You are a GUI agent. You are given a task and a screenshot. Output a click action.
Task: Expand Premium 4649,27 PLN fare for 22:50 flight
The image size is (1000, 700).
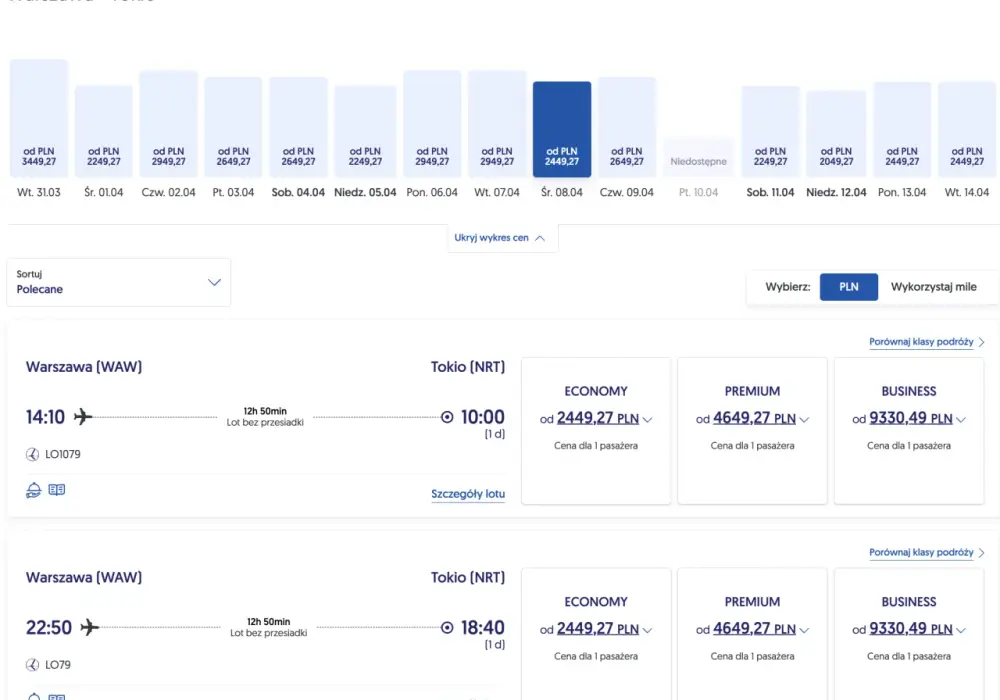point(752,629)
